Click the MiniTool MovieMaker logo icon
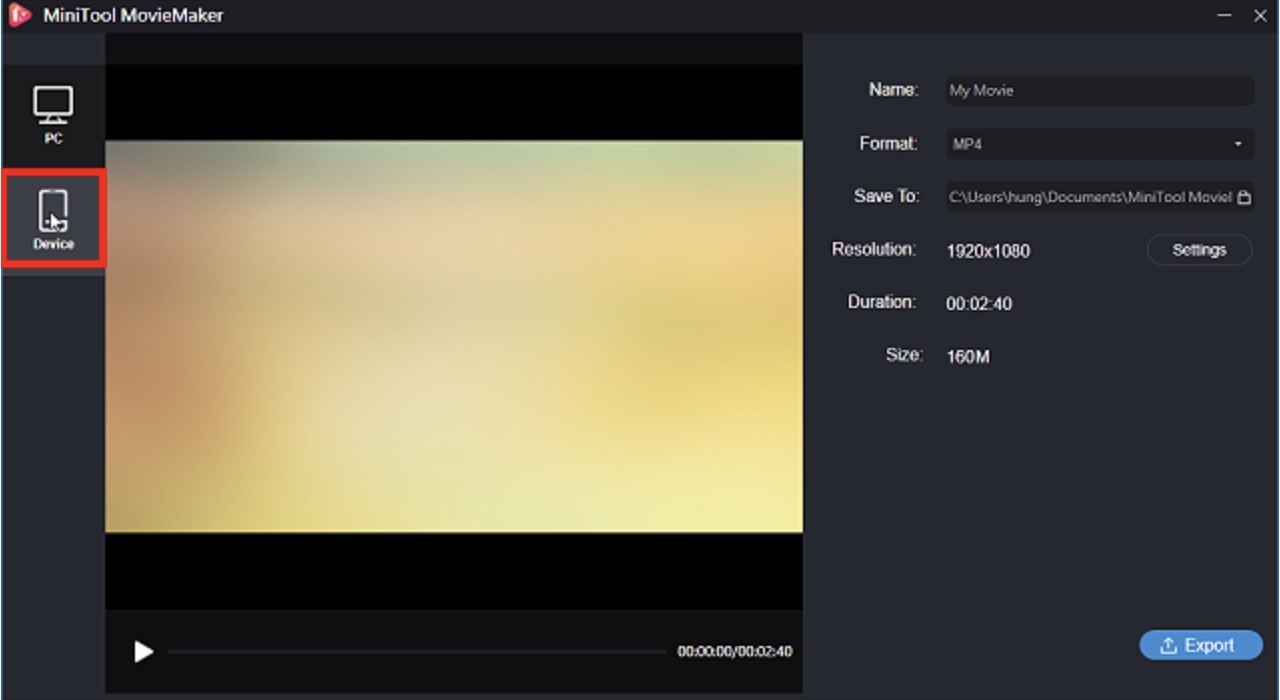 (x=21, y=16)
